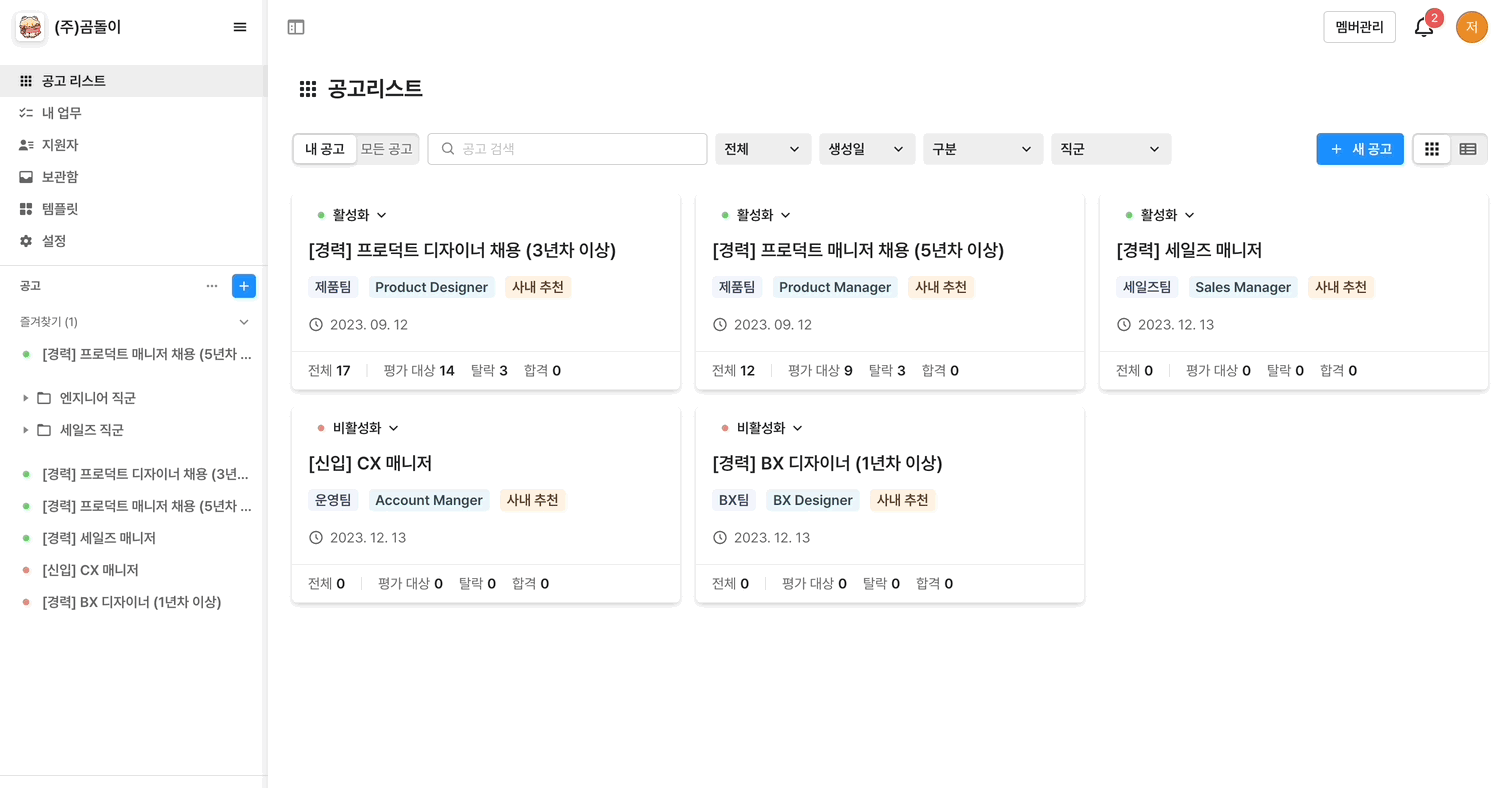Open the 생성일 filter dropdown
Image resolution: width=1512 pixels, height=788 pixels.
pos(866,149)
